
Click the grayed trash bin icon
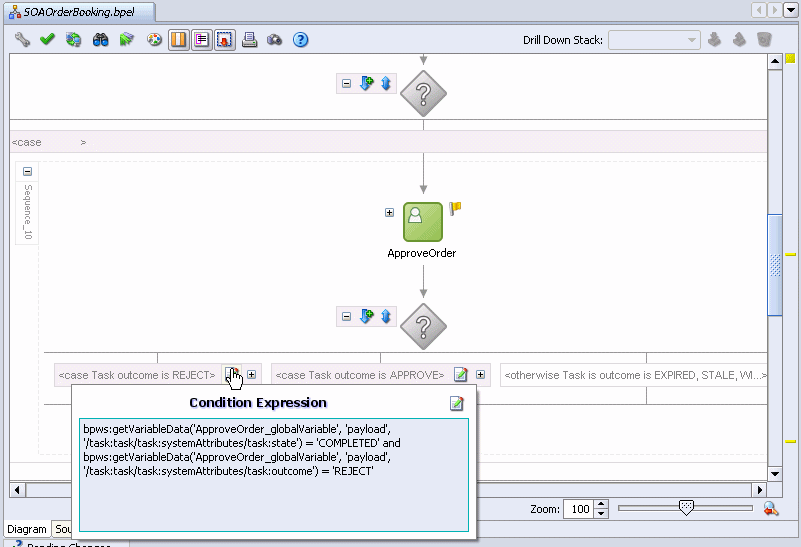click(764, 39)
